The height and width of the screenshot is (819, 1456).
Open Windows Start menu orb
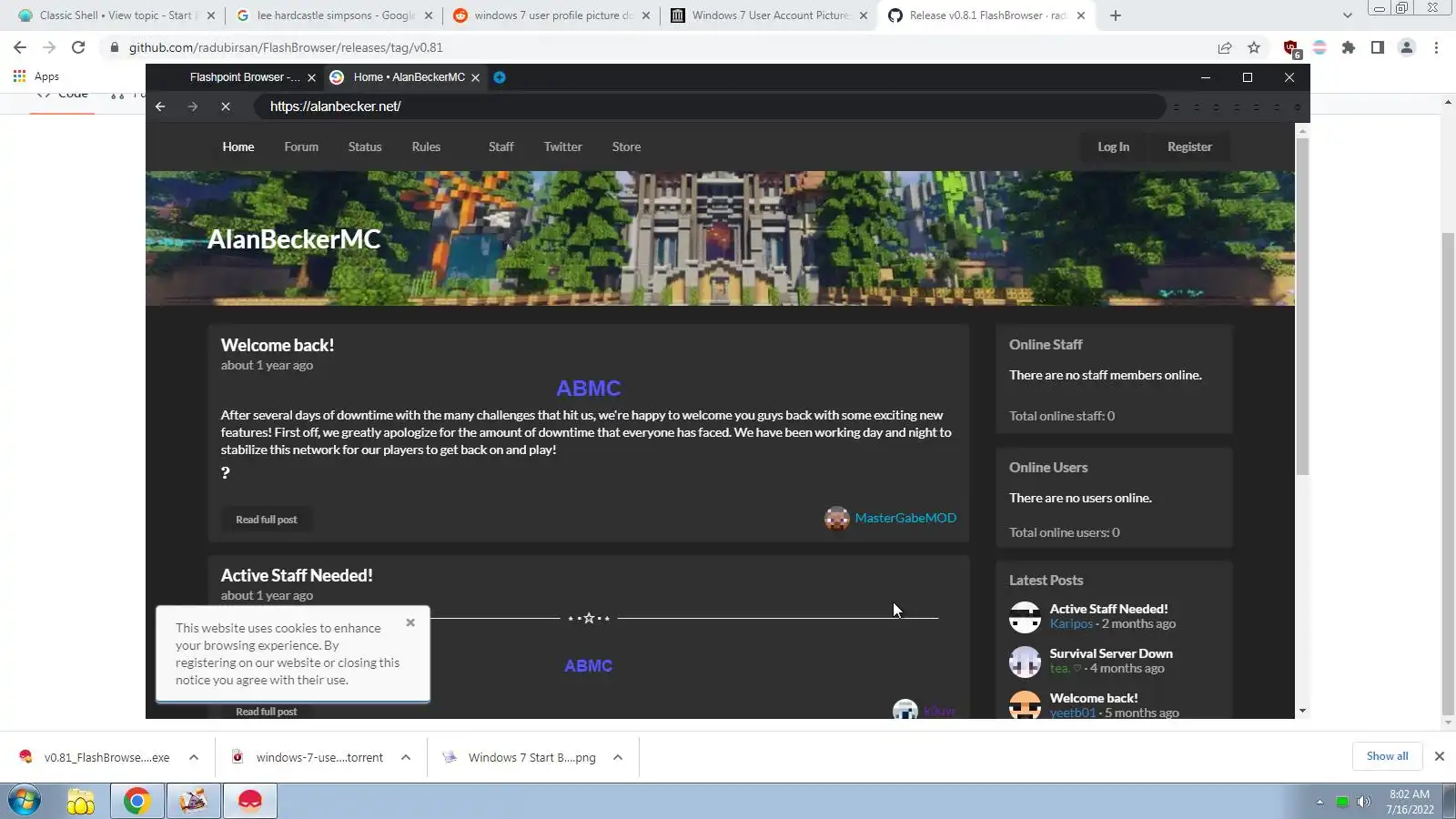(25, 801)
